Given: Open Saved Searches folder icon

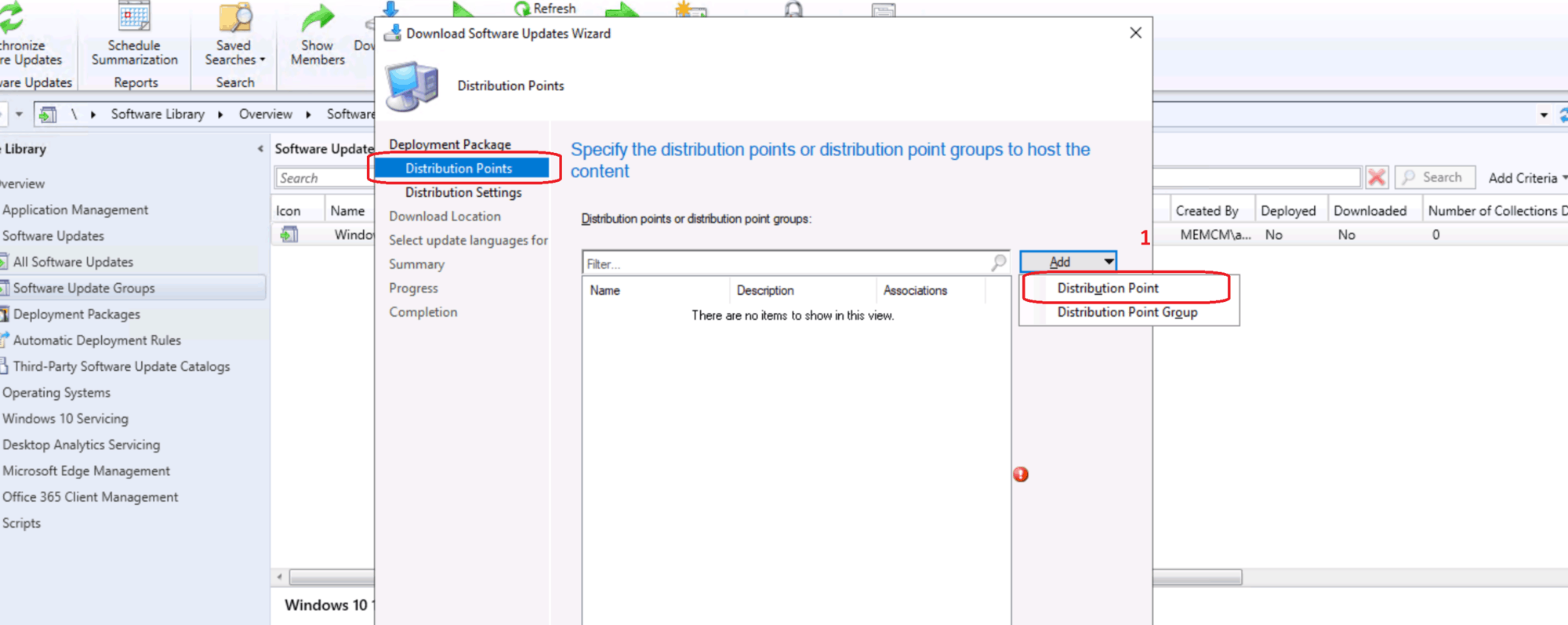Looking at the screenshot, I should click(234, 17).
